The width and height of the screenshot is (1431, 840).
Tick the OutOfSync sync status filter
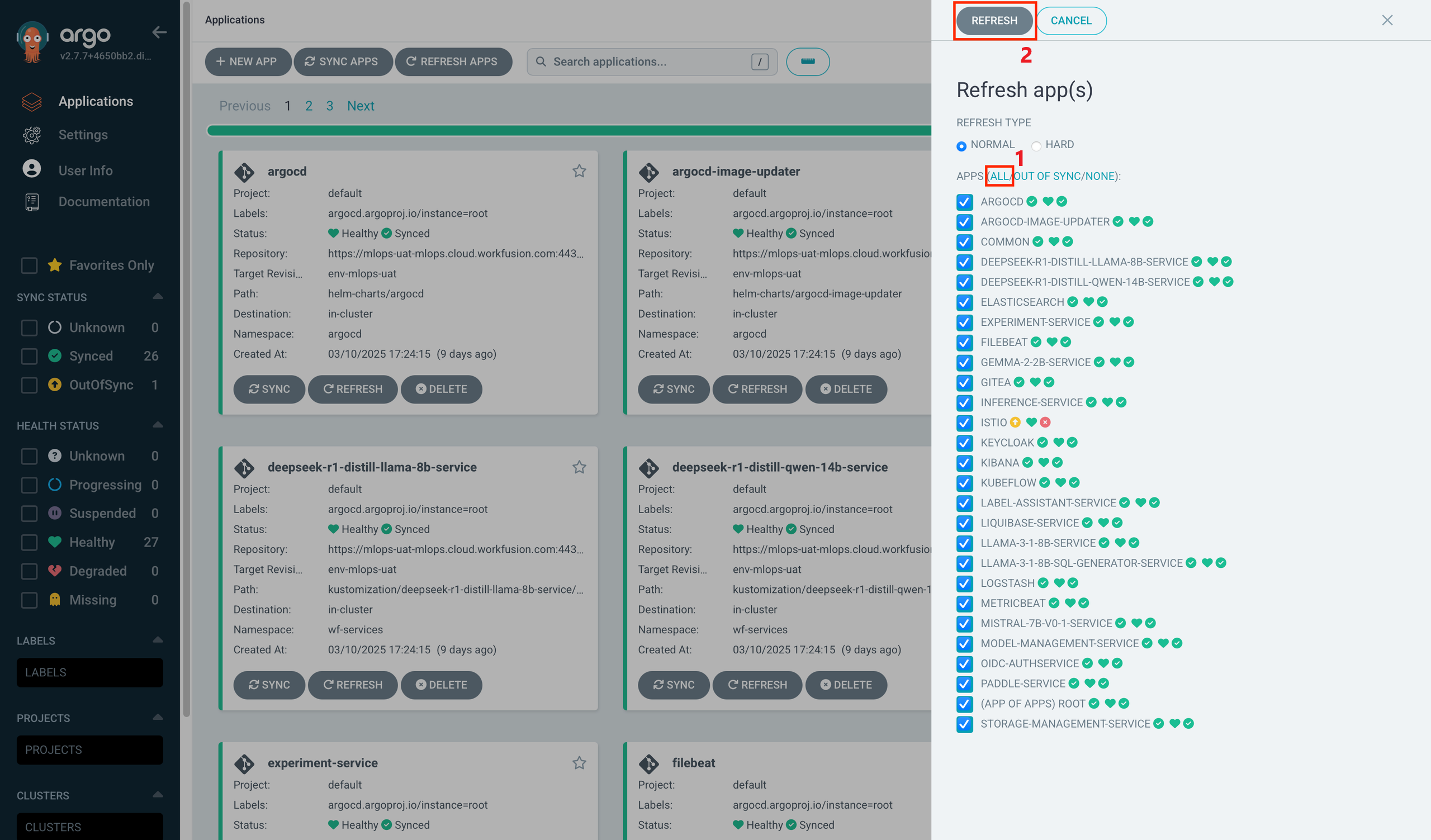pyautogui.click(x=29, y=385)
